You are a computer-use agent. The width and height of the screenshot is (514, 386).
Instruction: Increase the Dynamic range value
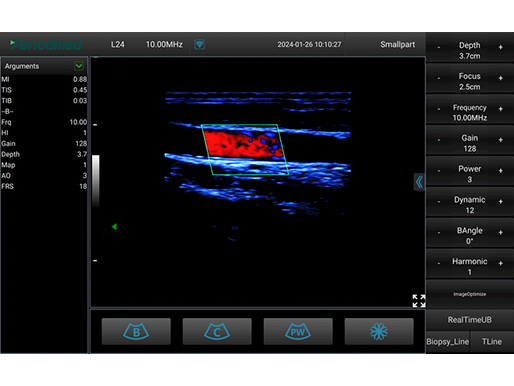pyautogui.click(x=500, y=202)
